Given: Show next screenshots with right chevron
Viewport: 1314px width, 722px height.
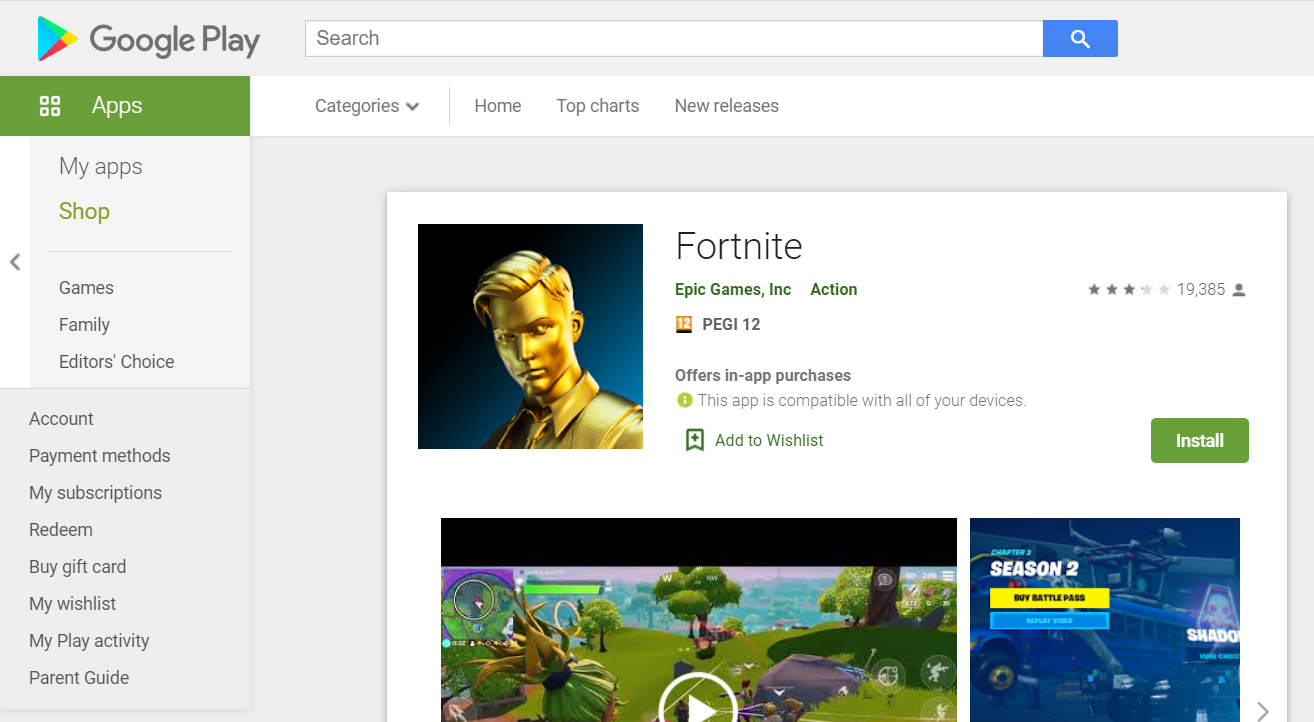Looking at the screenshot, I should 1263,711.
